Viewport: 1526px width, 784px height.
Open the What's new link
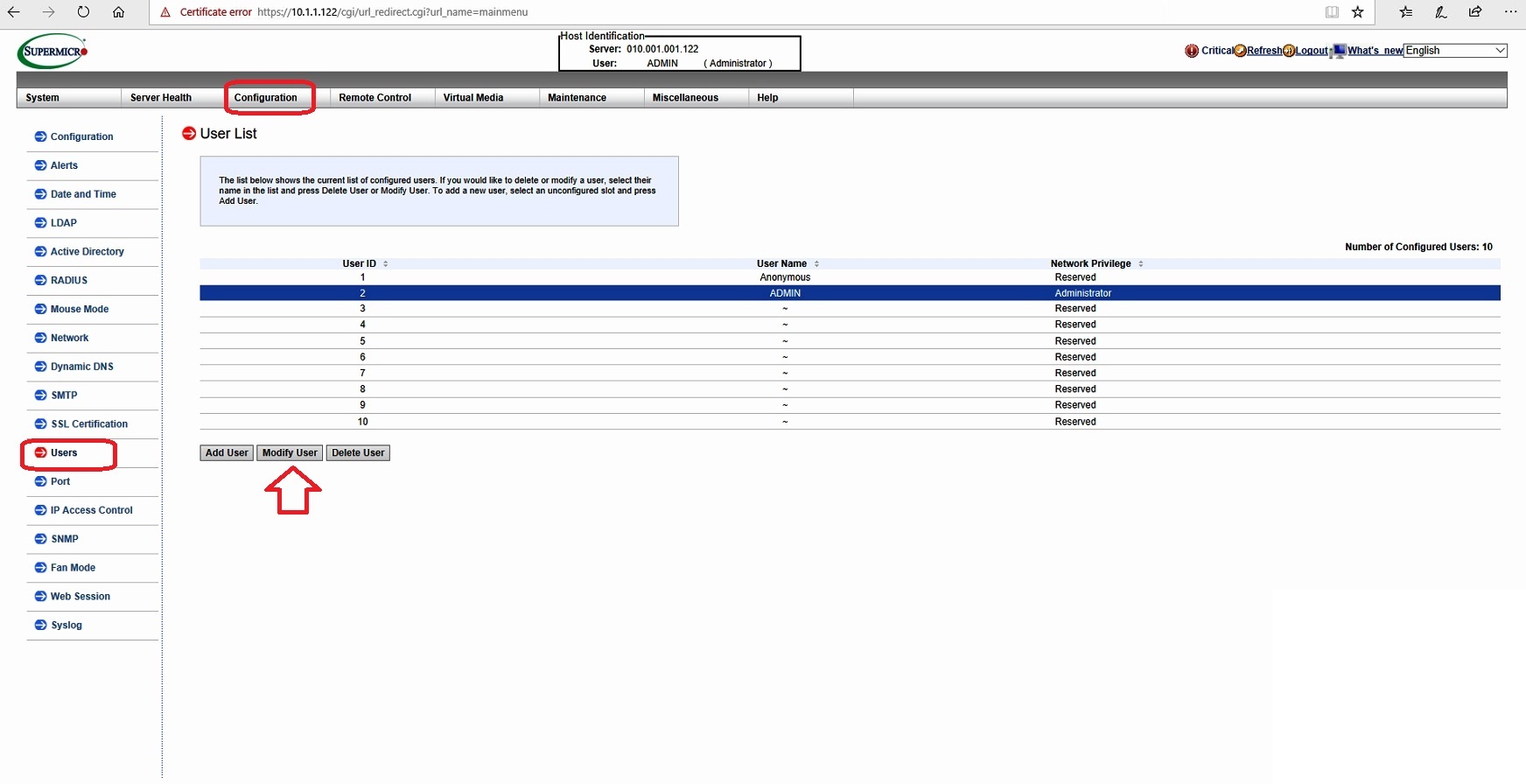(x=1375, y=51)
